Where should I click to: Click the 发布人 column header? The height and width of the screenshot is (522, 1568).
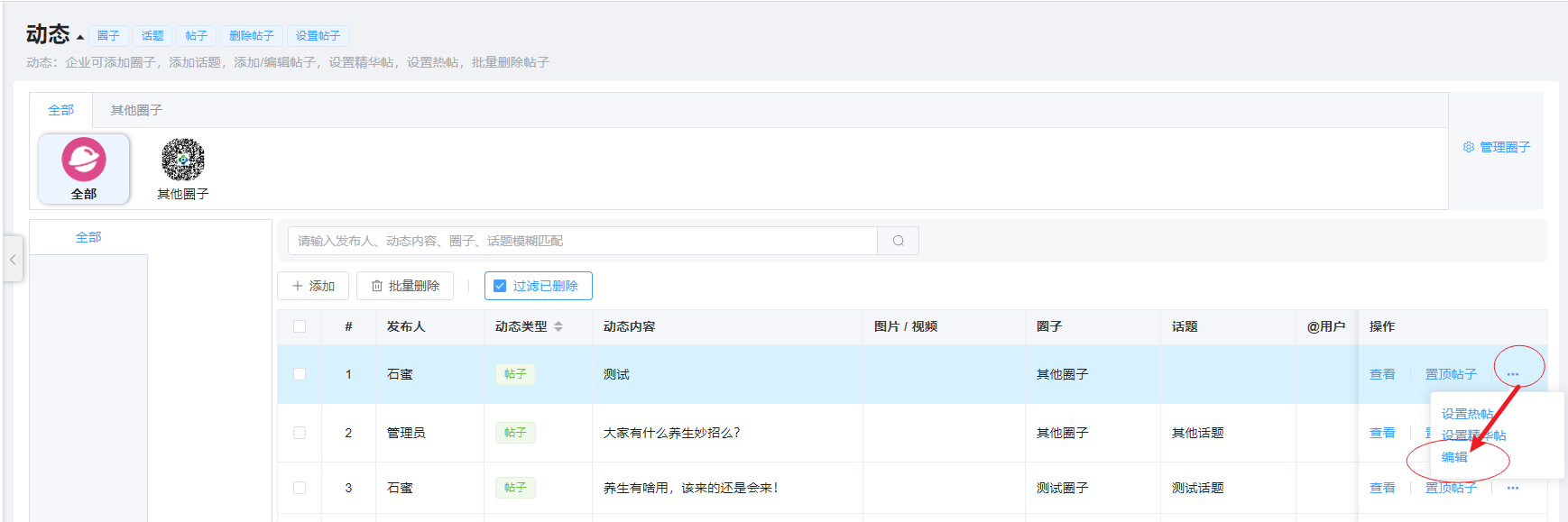pyautogui.click(x=429, y=326)
